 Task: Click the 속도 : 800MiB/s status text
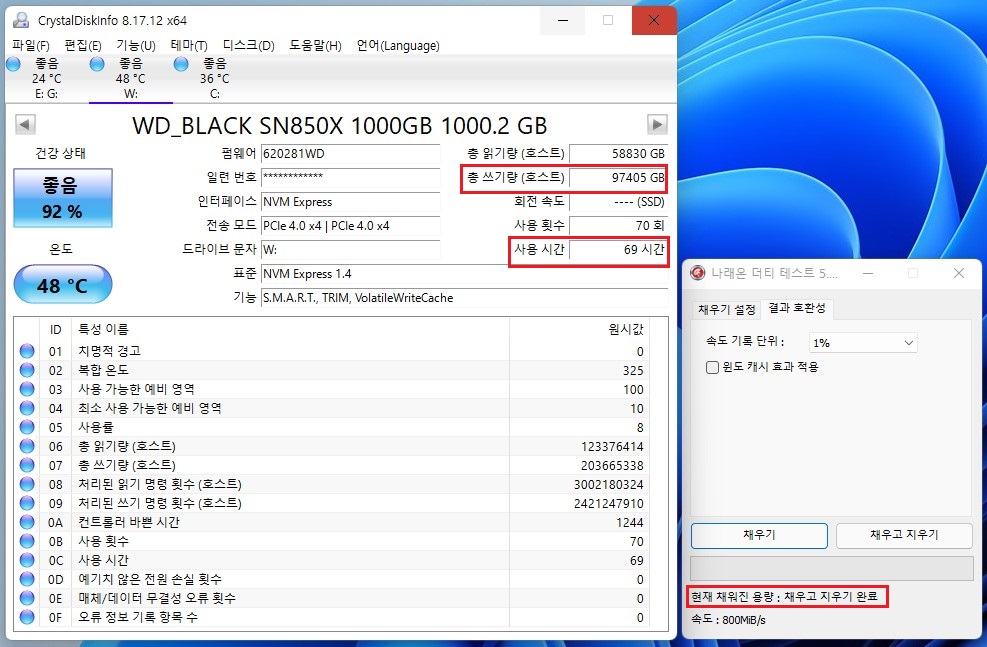pos(728,620)
